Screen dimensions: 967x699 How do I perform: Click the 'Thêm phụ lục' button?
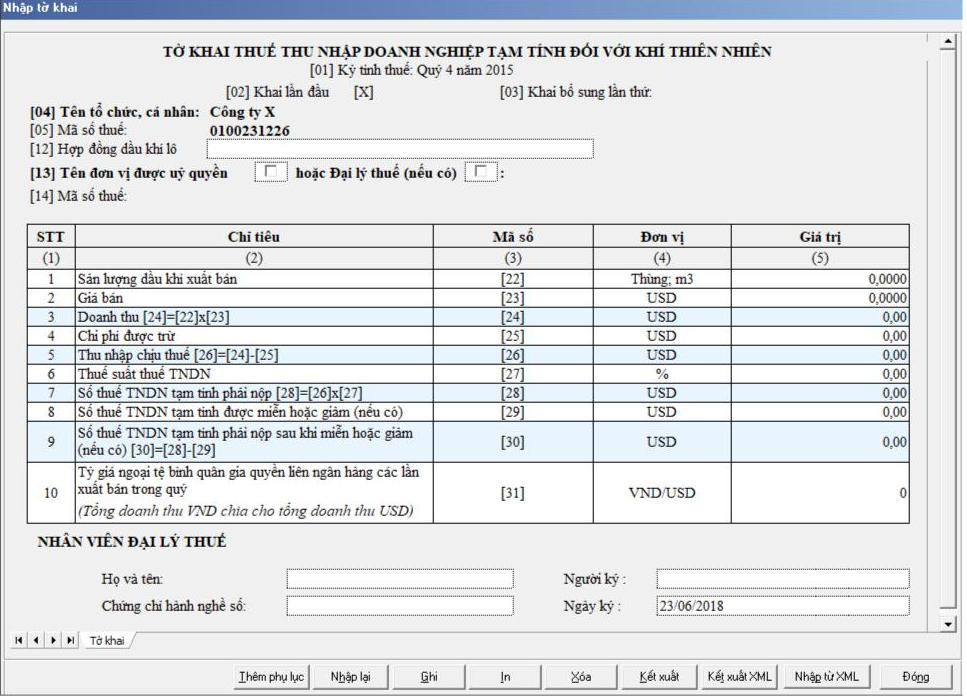271,677
